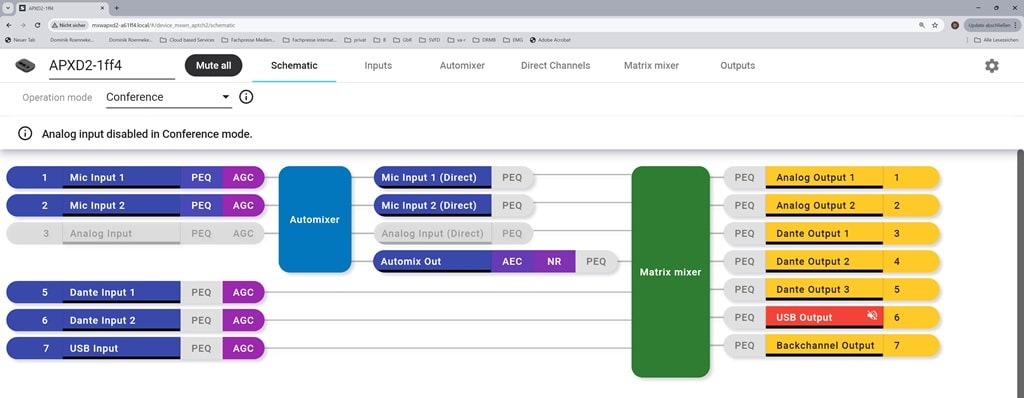Open Backchannel Output block
The height and width of the screenshot is (398, 1024).
click(824, 345)
